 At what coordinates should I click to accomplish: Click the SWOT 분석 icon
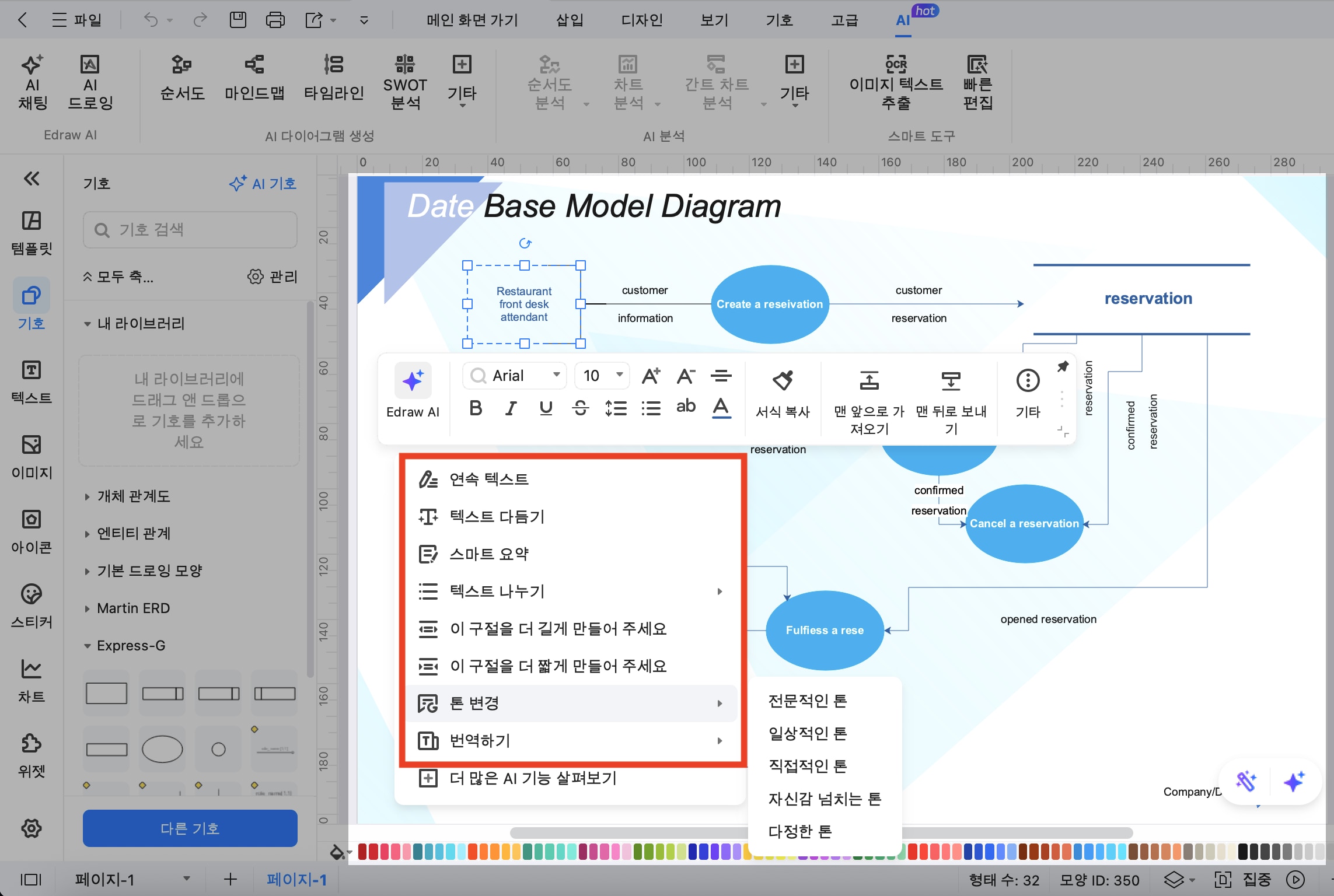405,64
